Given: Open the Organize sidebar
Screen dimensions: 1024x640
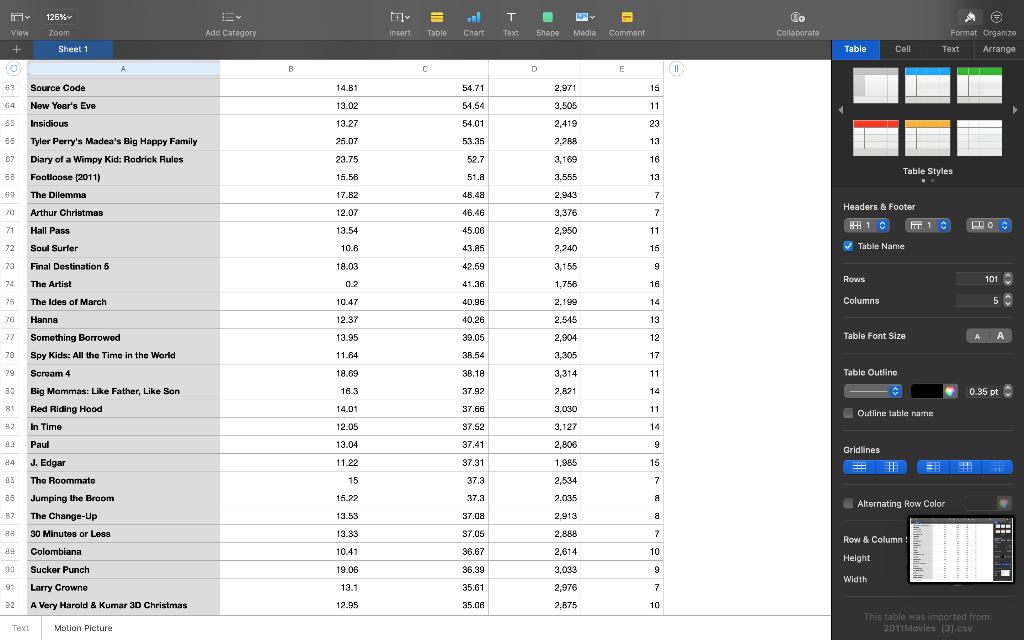Looking at the screenshot, I should tap(997, 17).
